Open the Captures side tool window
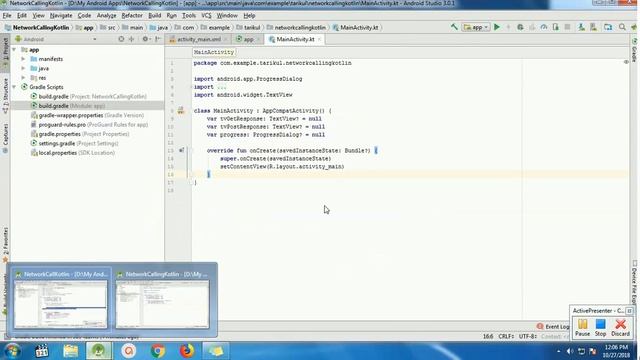 5,139
